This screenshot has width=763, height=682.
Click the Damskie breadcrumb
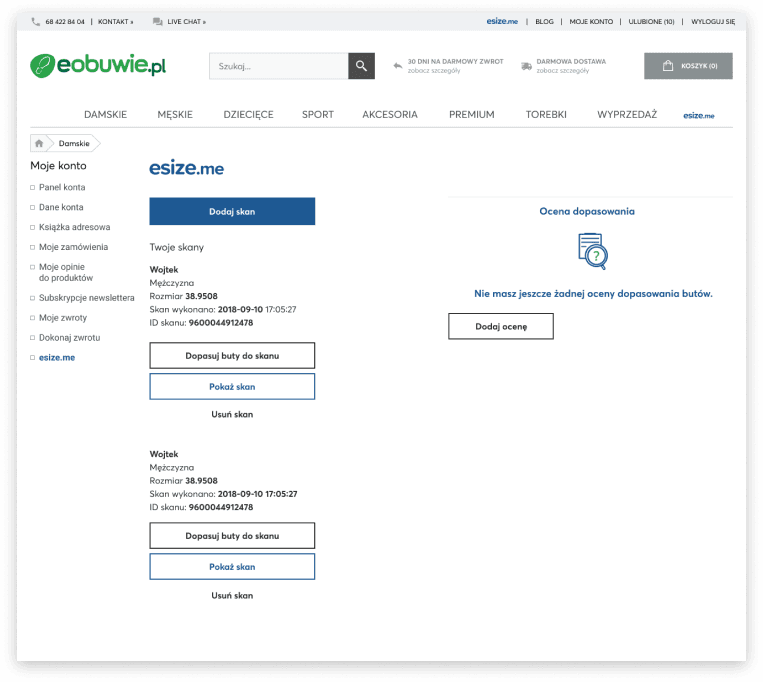(74, 143)
